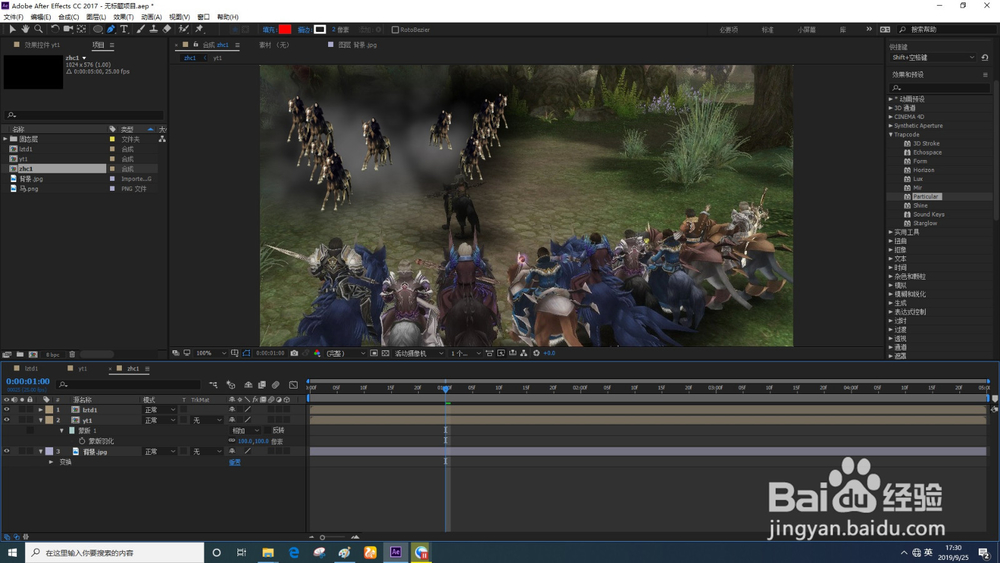
Task: Hide the 背景.jpg layer with eye icon
Action: (7, 451)
